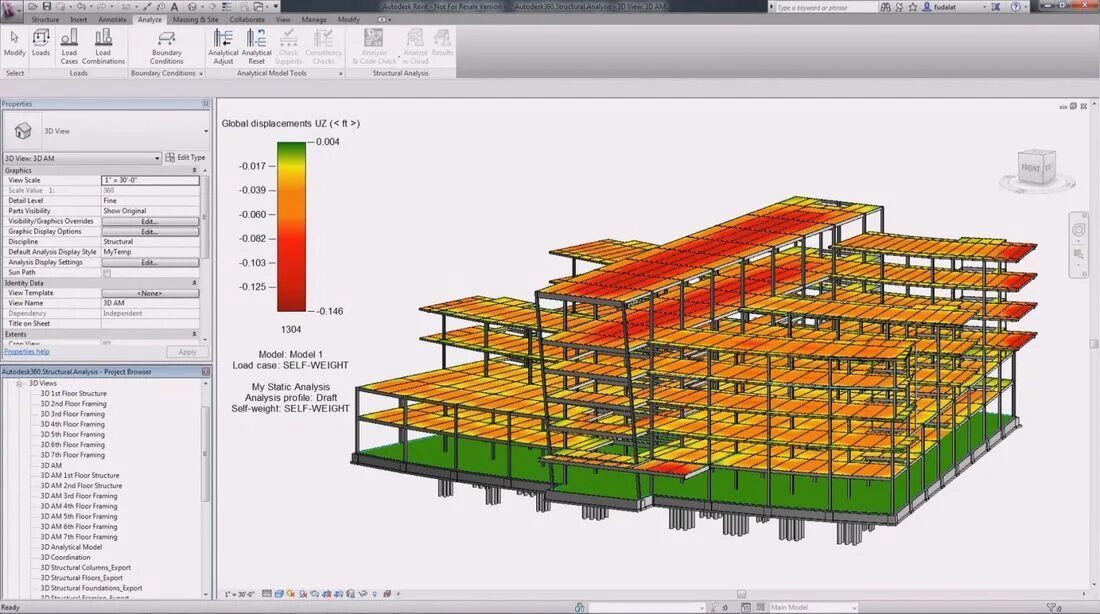Viewport: 1100px width, 614px height.
Task: Click the horizontal view scrollbar thumb
Action: point(741,594)
